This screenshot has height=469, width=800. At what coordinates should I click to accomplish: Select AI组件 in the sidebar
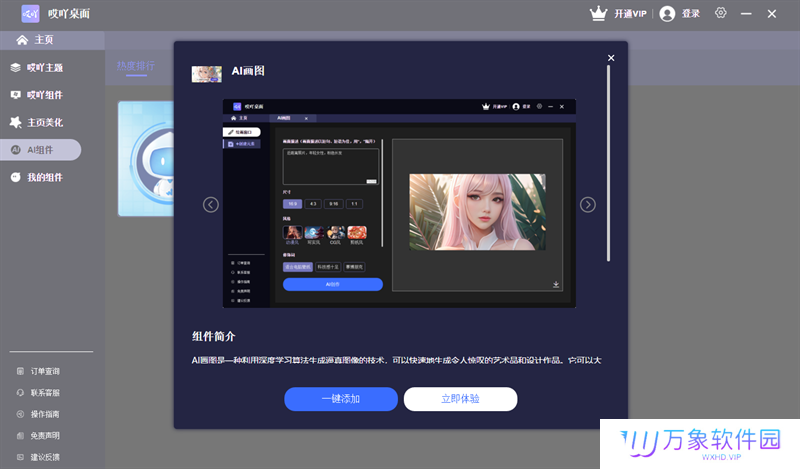40,150
